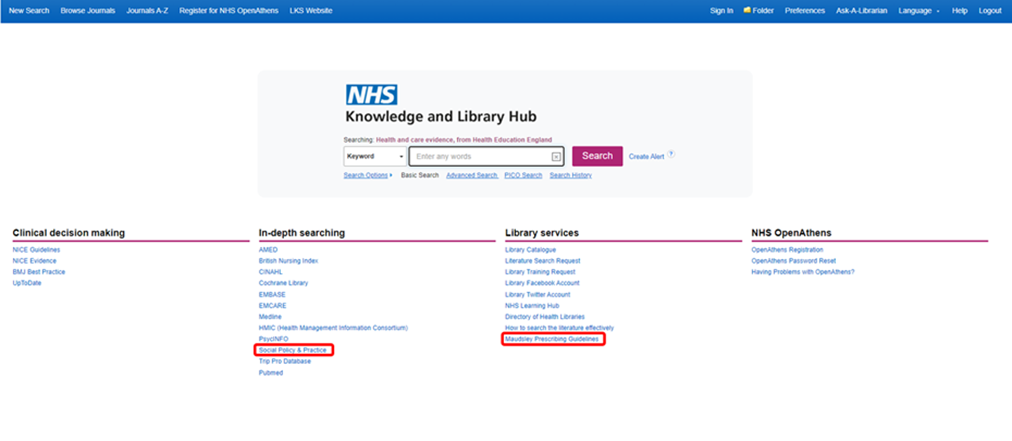Open the Create Alert help question mark icon
Screen dimensions: 1012x441
click(671, 154)
